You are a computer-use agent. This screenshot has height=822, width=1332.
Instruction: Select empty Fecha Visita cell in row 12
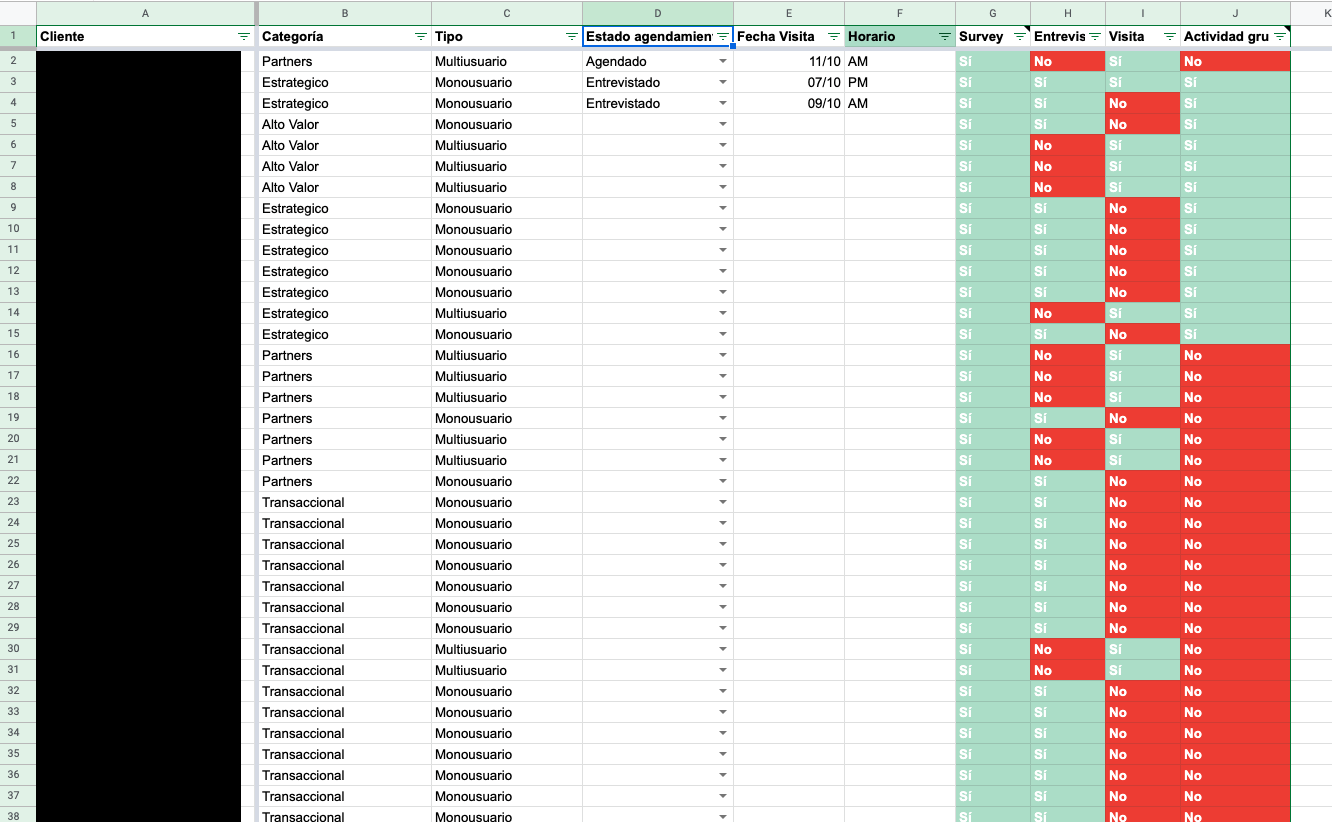[x=789, y=271]
